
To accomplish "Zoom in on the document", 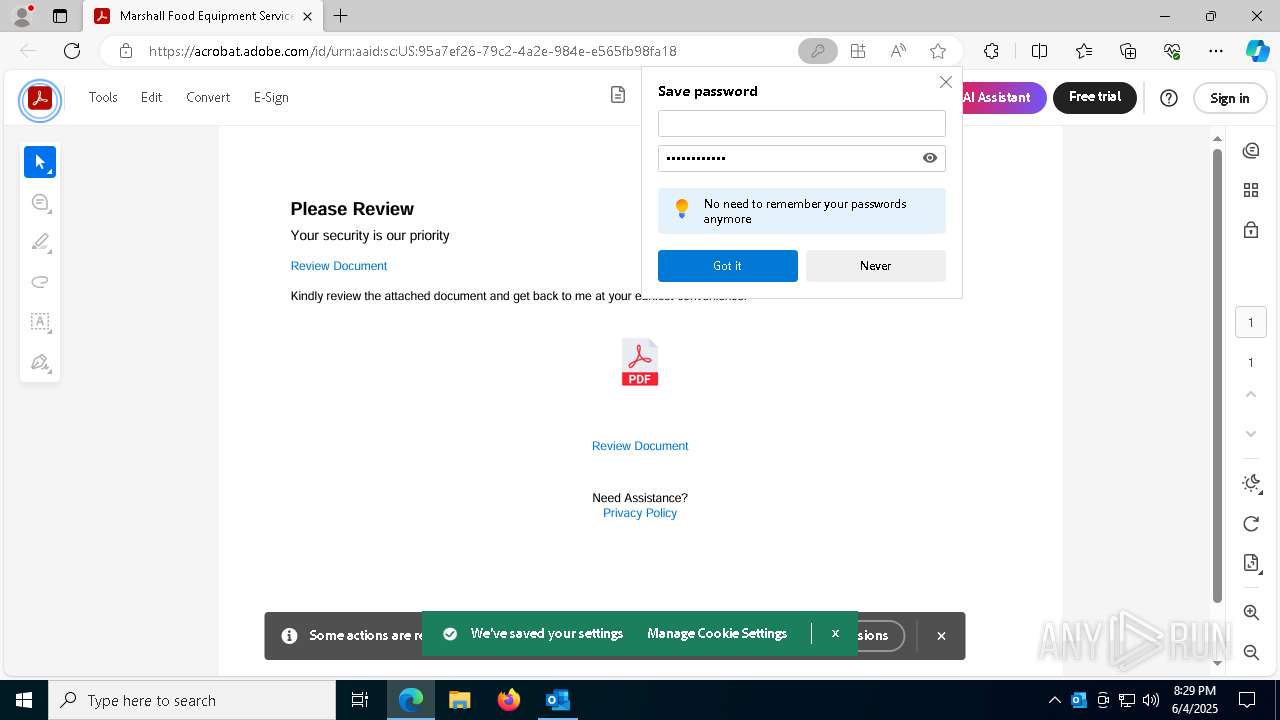I will click(x=1251, y=612).
